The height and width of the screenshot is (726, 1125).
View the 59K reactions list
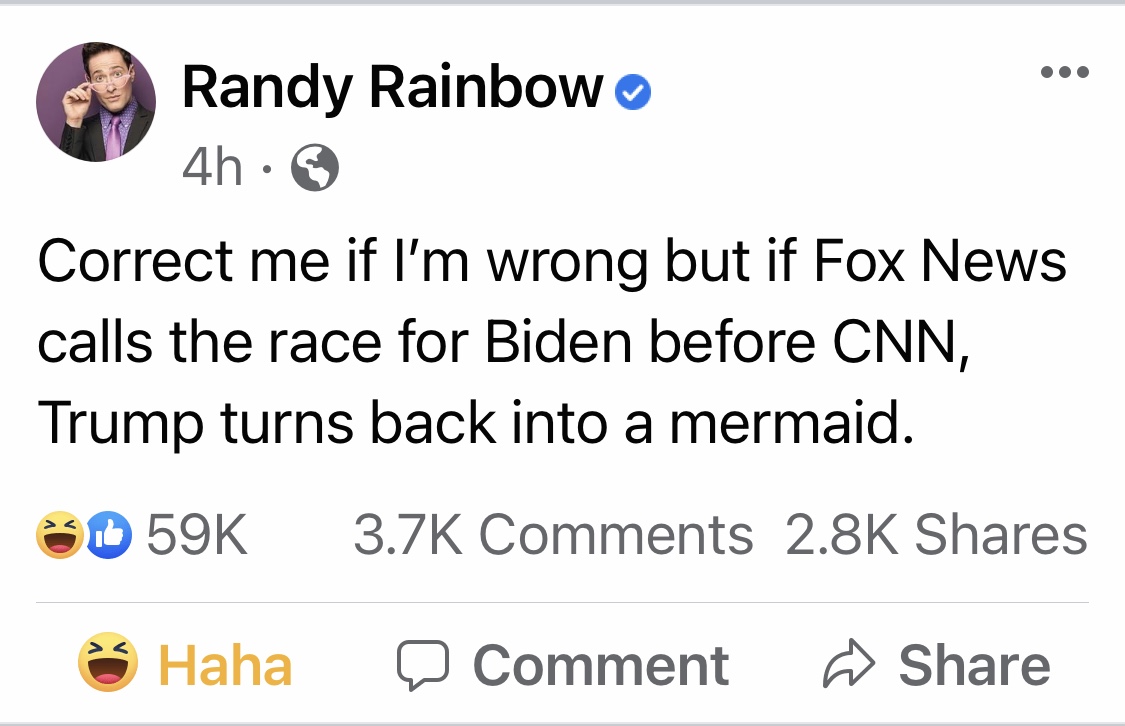coord(196,535)
